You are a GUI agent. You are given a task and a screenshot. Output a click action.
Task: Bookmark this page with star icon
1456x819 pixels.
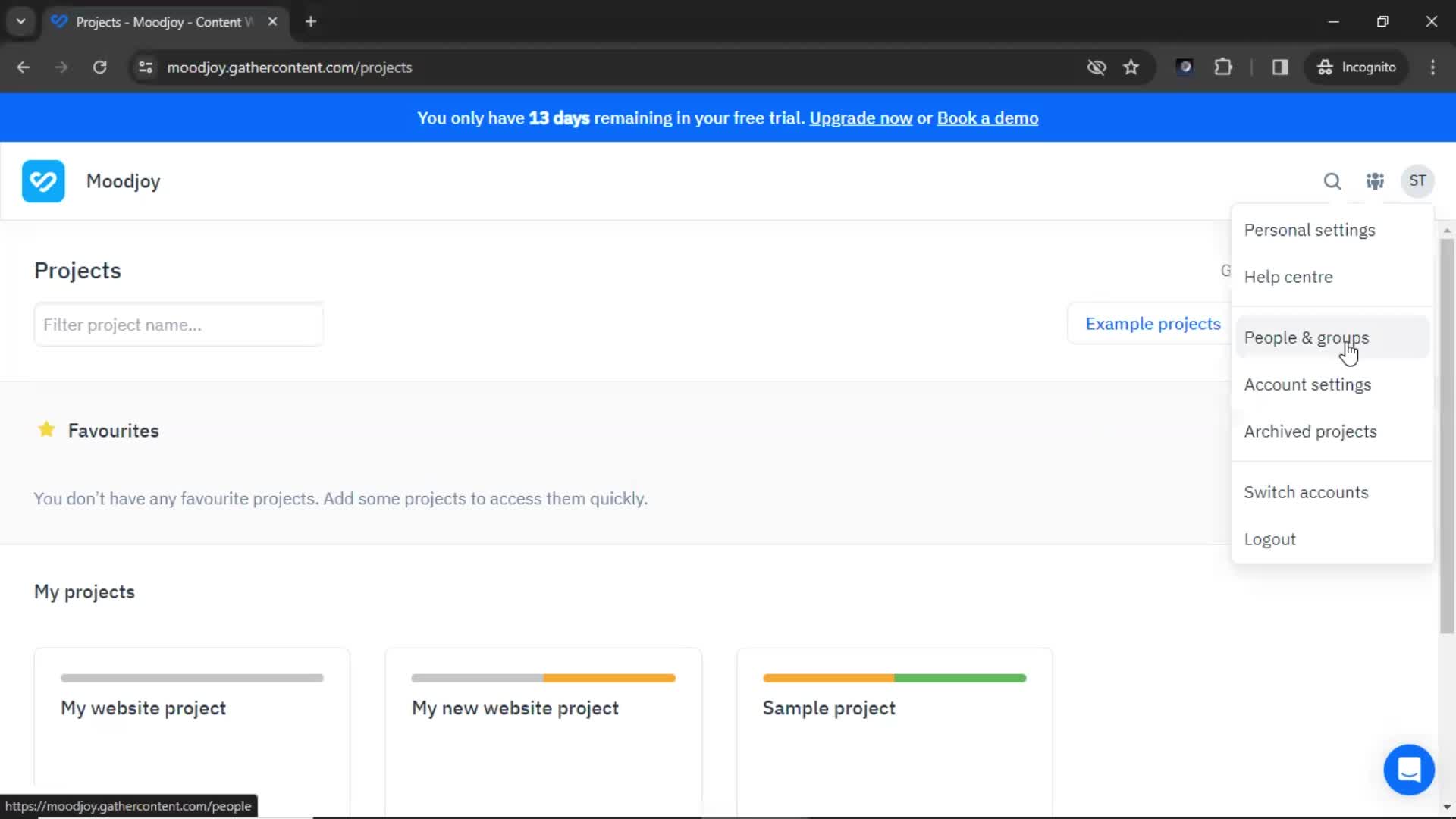[1131, 67]
